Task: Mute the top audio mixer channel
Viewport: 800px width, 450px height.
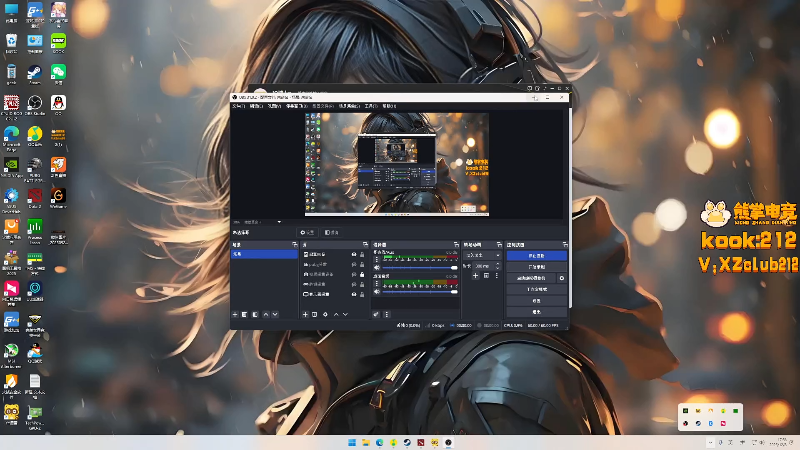Action: pyautogui.click(x=377, y=267)
